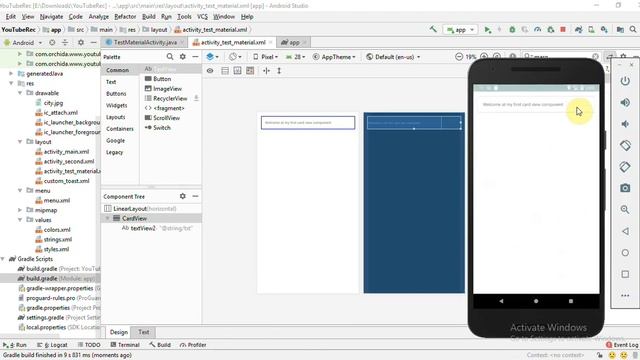Open the Refactor menu

125,17
